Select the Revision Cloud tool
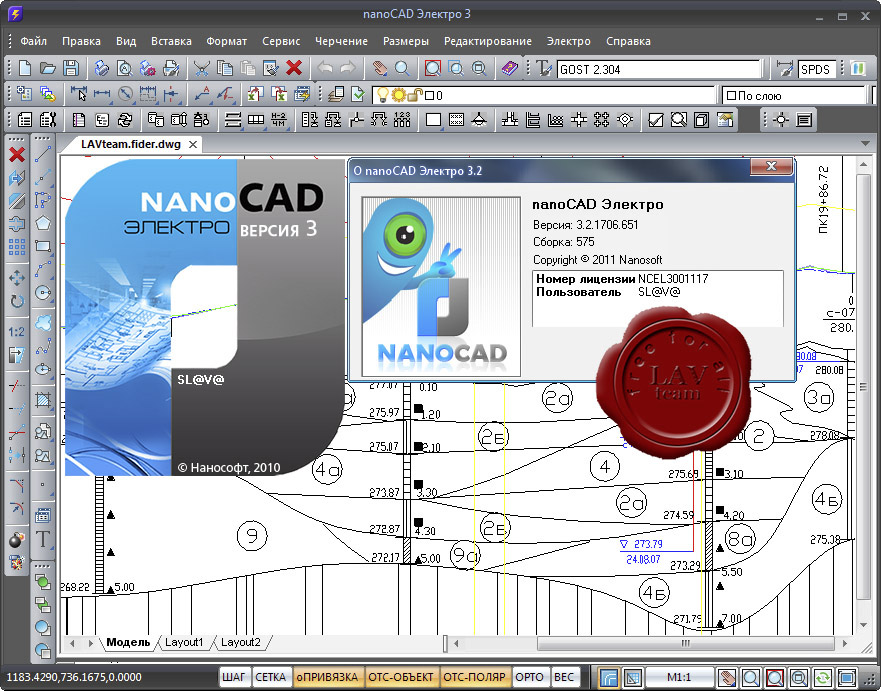 click(x=43, y=323)
